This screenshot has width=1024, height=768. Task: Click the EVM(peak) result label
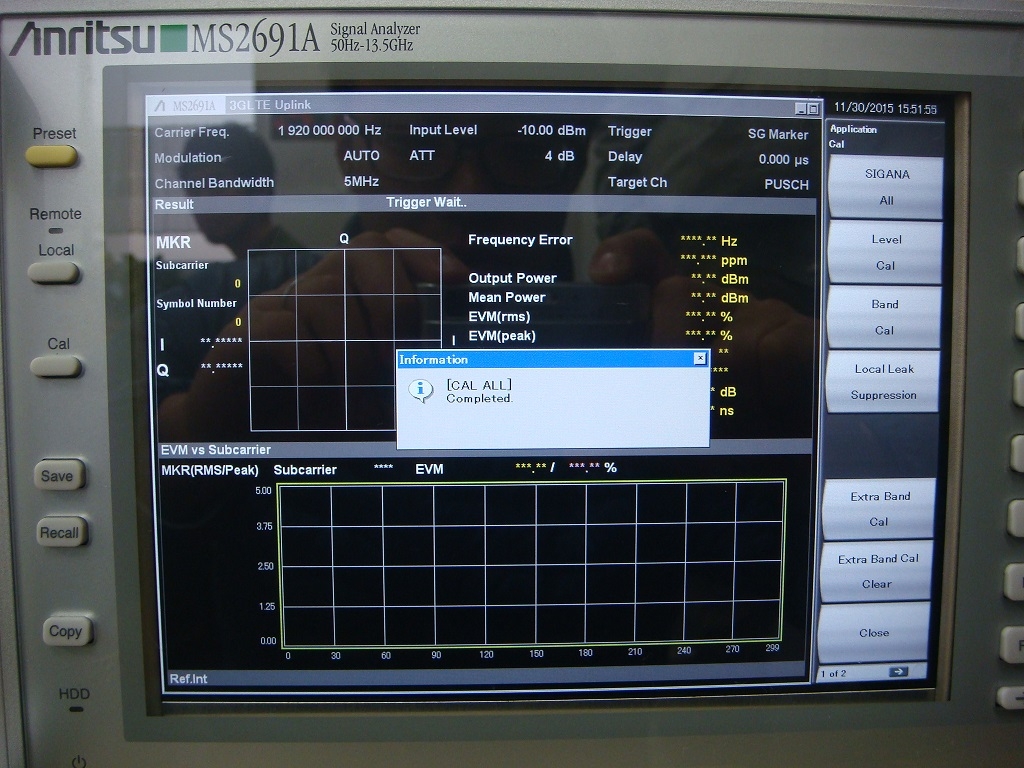[x=502, y=336]
